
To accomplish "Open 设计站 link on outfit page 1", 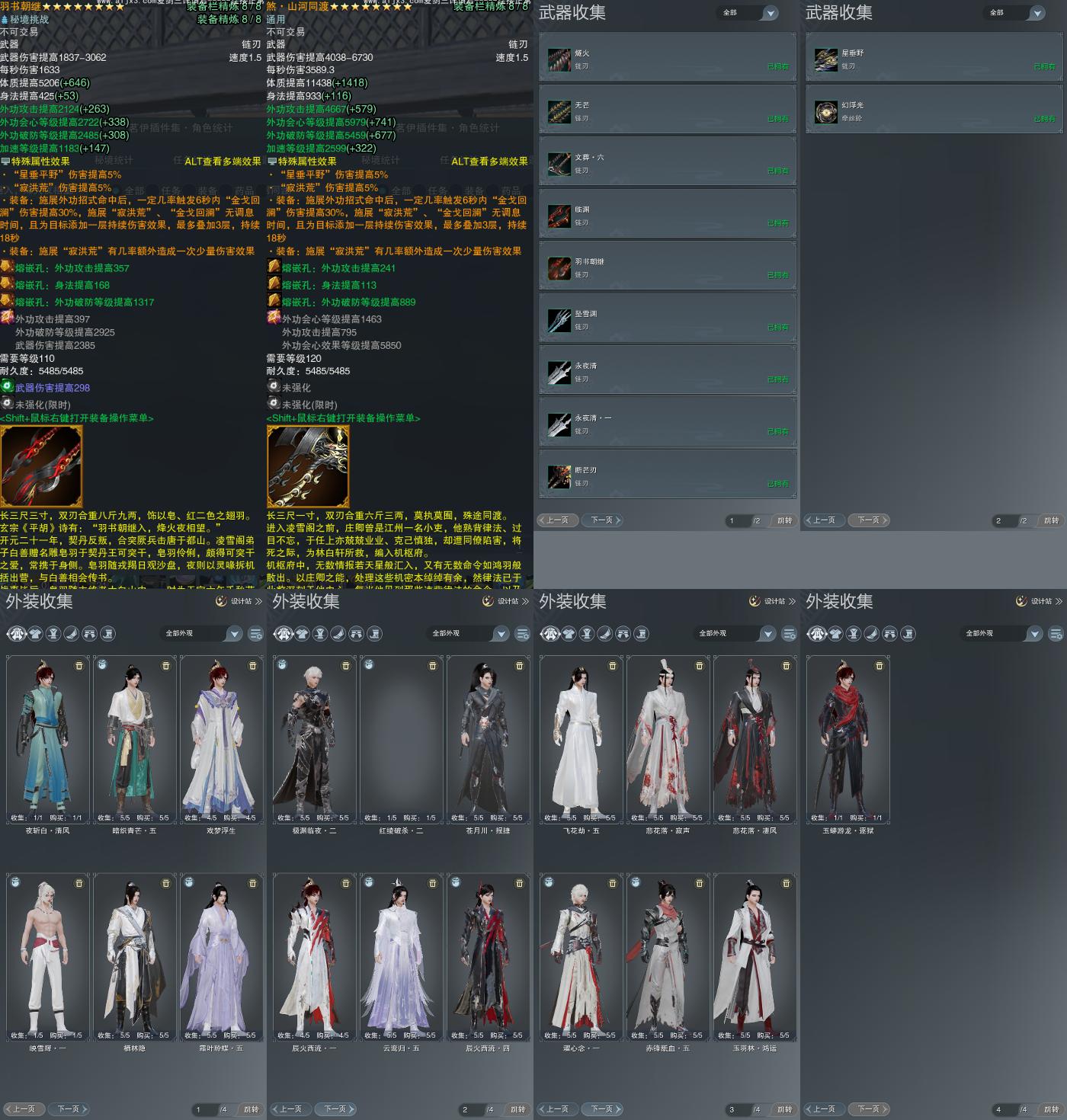I will coord(239,601).
